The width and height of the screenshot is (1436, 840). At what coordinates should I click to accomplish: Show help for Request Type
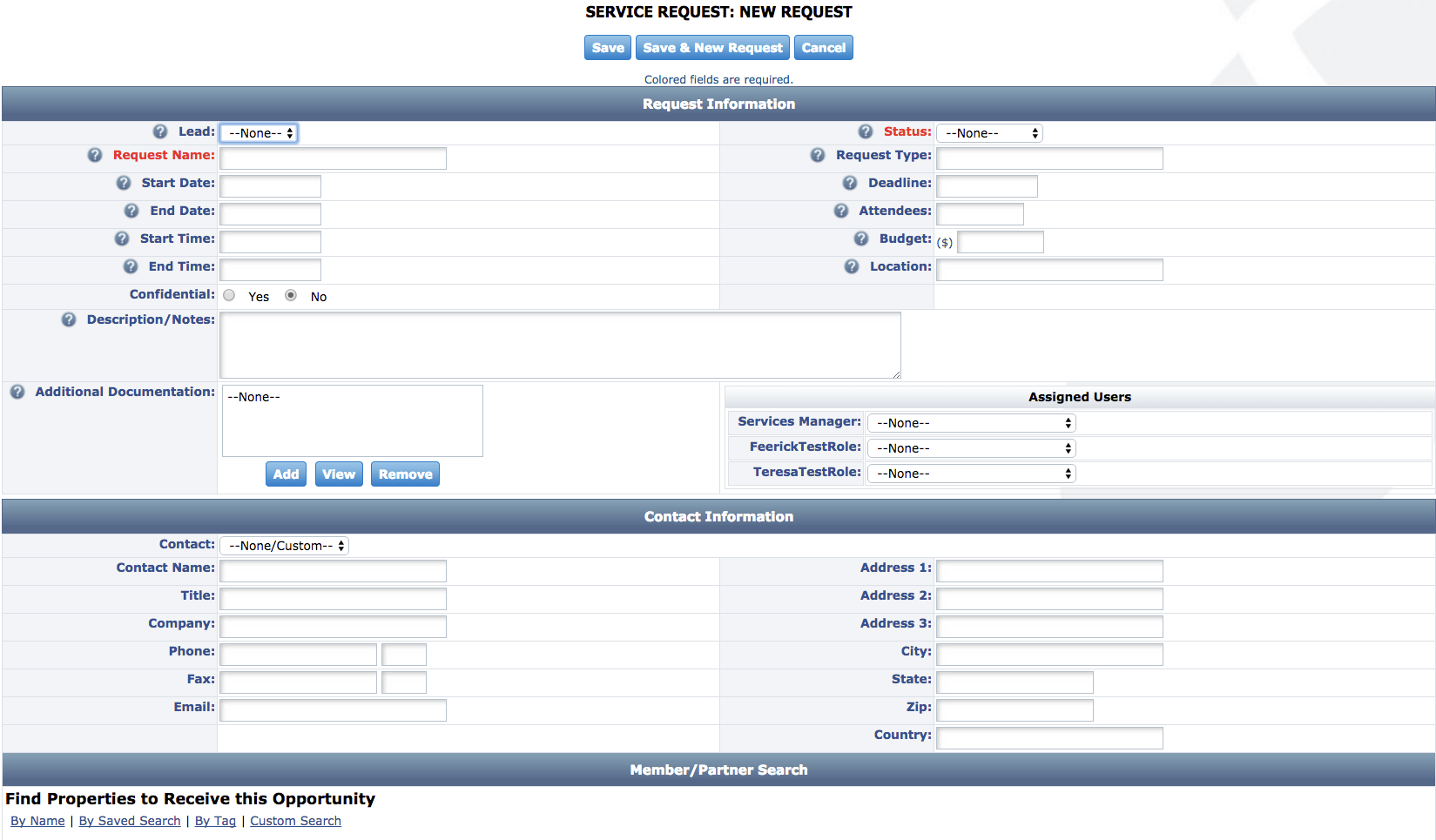click(818, 155)
